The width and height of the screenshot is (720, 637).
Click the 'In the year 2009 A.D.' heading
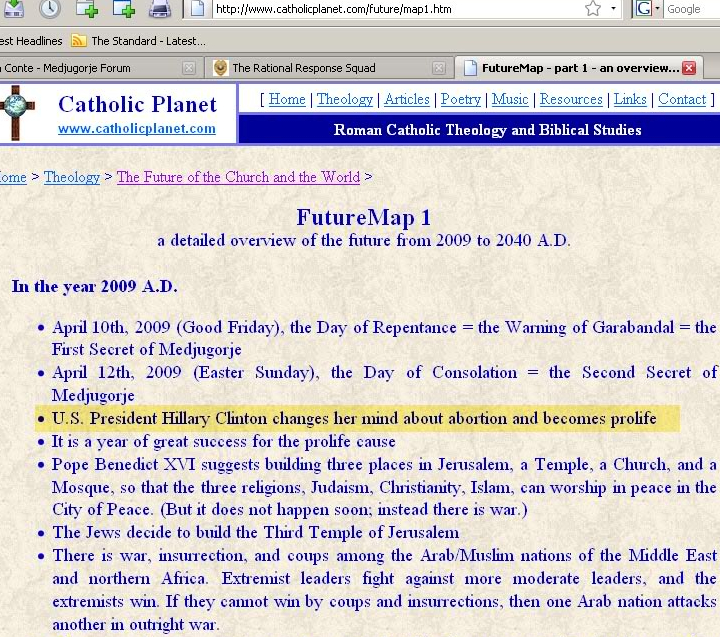(x=95, y=287)
